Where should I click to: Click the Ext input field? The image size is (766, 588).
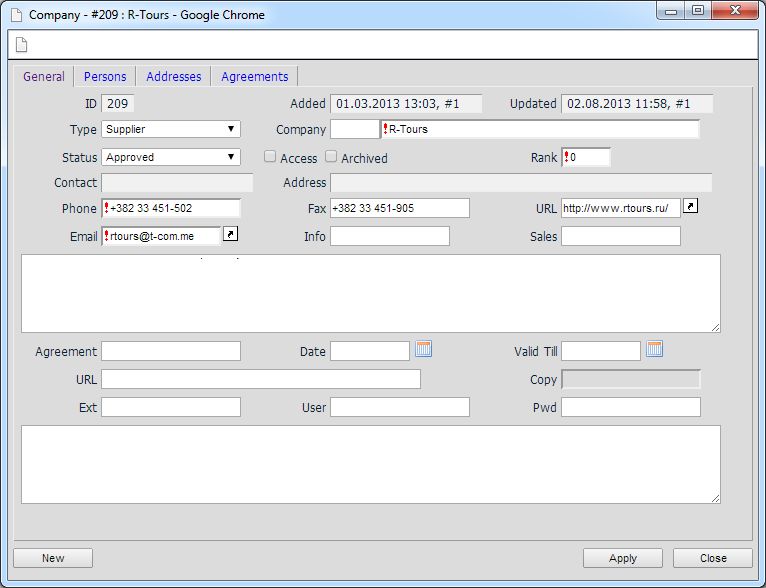tap(171, 407)
